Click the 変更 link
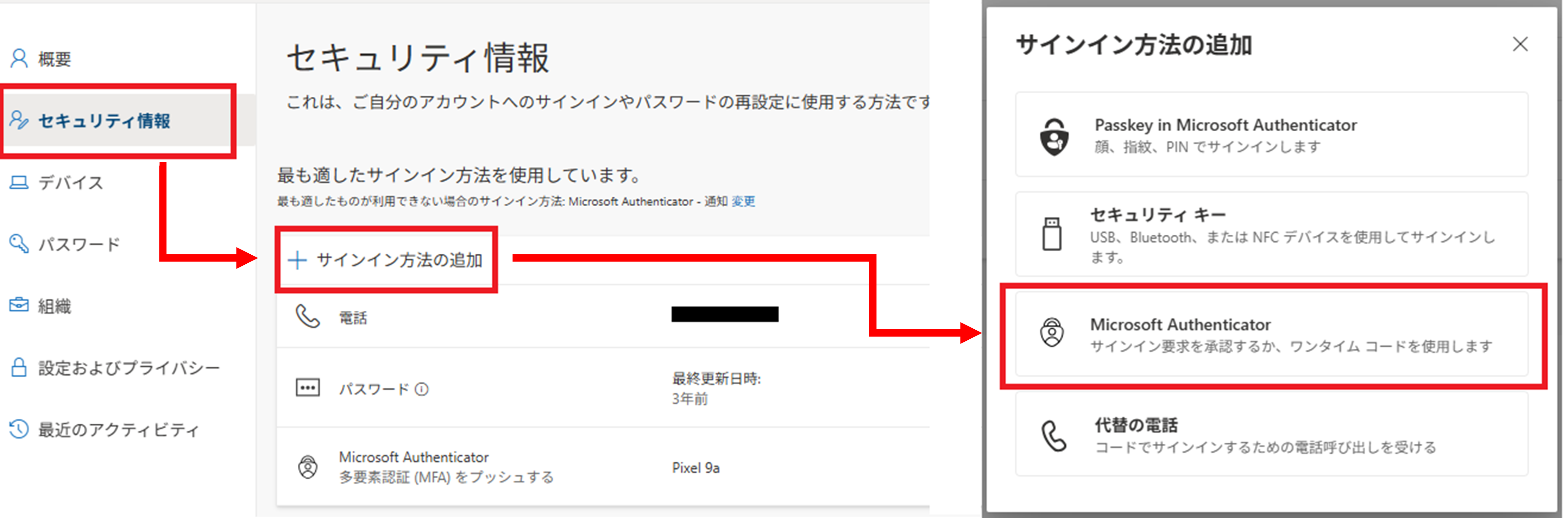1568x518 pixels. (x=743, y=201)
